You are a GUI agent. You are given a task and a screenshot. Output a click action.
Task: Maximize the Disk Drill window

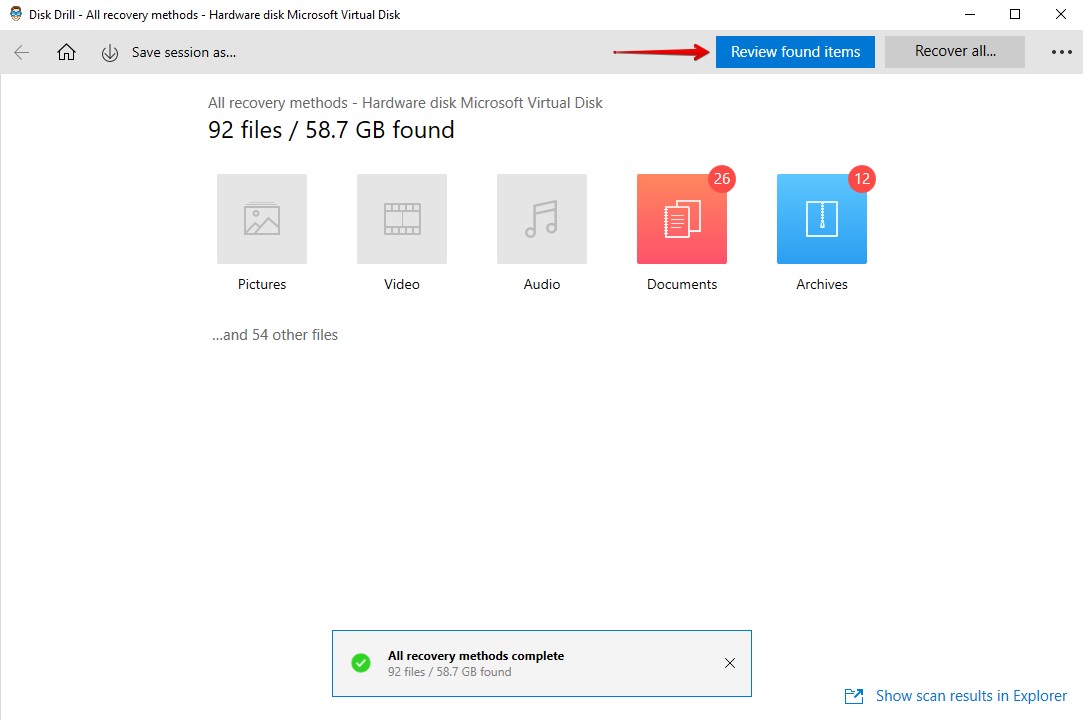point(1015,14)
